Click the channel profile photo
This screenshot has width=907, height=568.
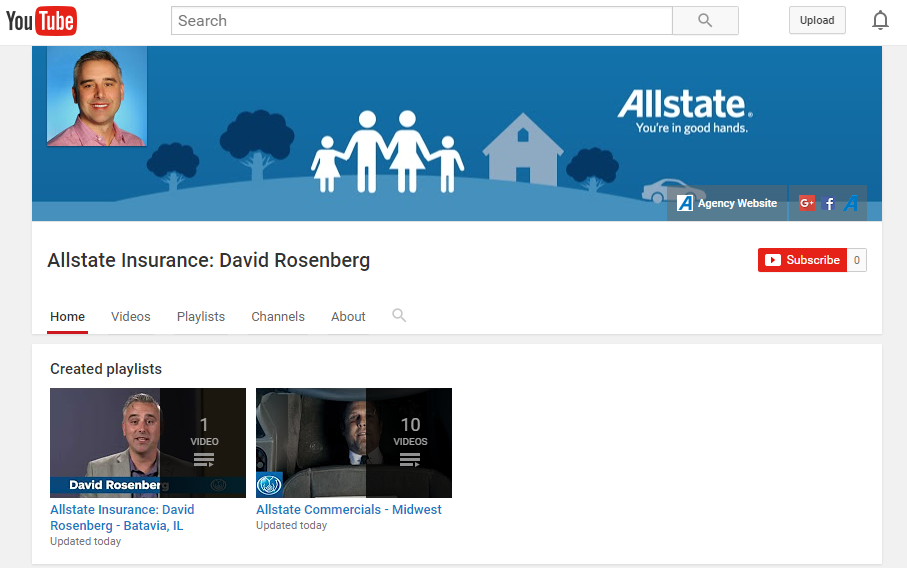(97, 96)
